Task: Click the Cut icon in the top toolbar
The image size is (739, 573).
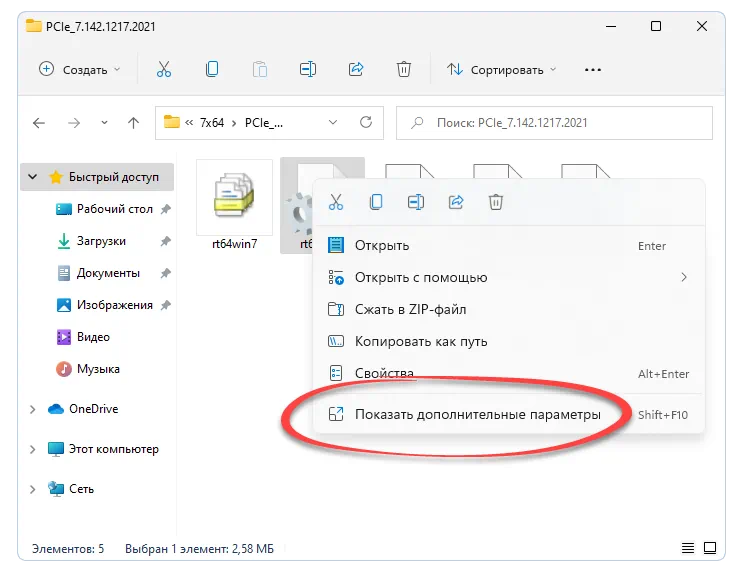Action: pyautogui.click(x=164, y=70)
